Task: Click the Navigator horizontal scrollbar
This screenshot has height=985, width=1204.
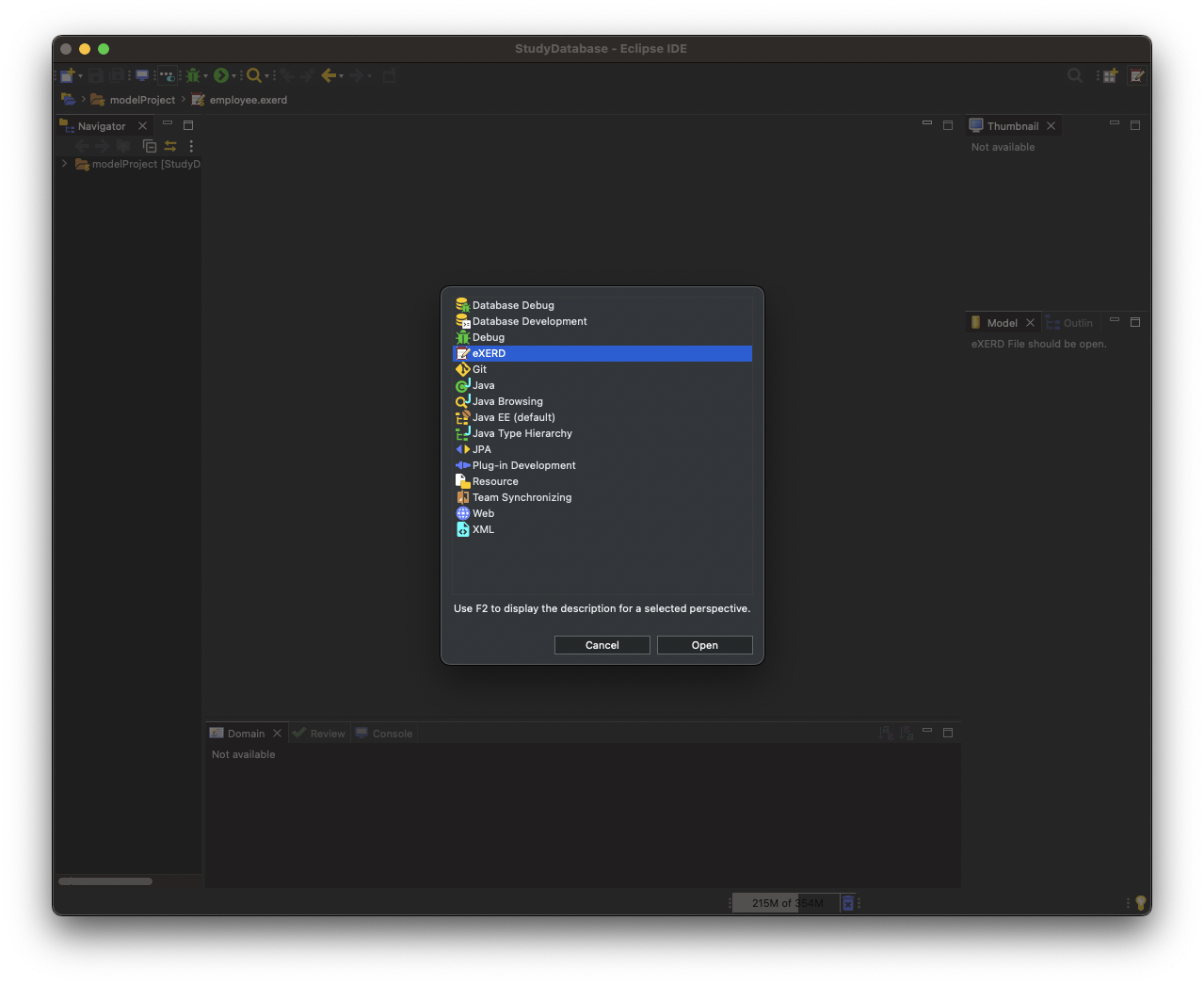Action: [105, 881]
